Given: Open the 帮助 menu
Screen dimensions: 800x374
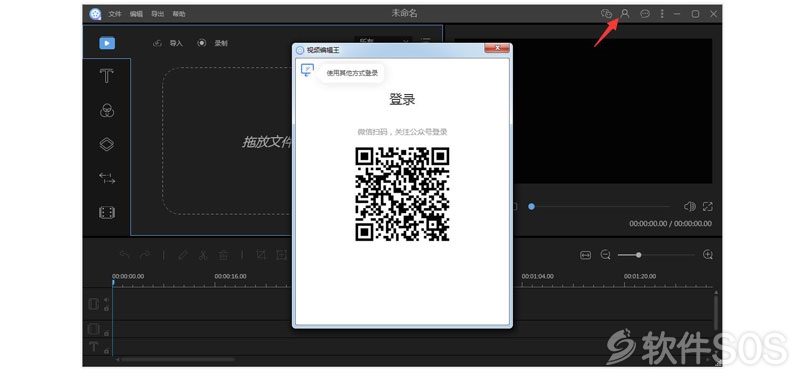Looking at the screenshot, I should pyautogui.click(x=179, y=14).
